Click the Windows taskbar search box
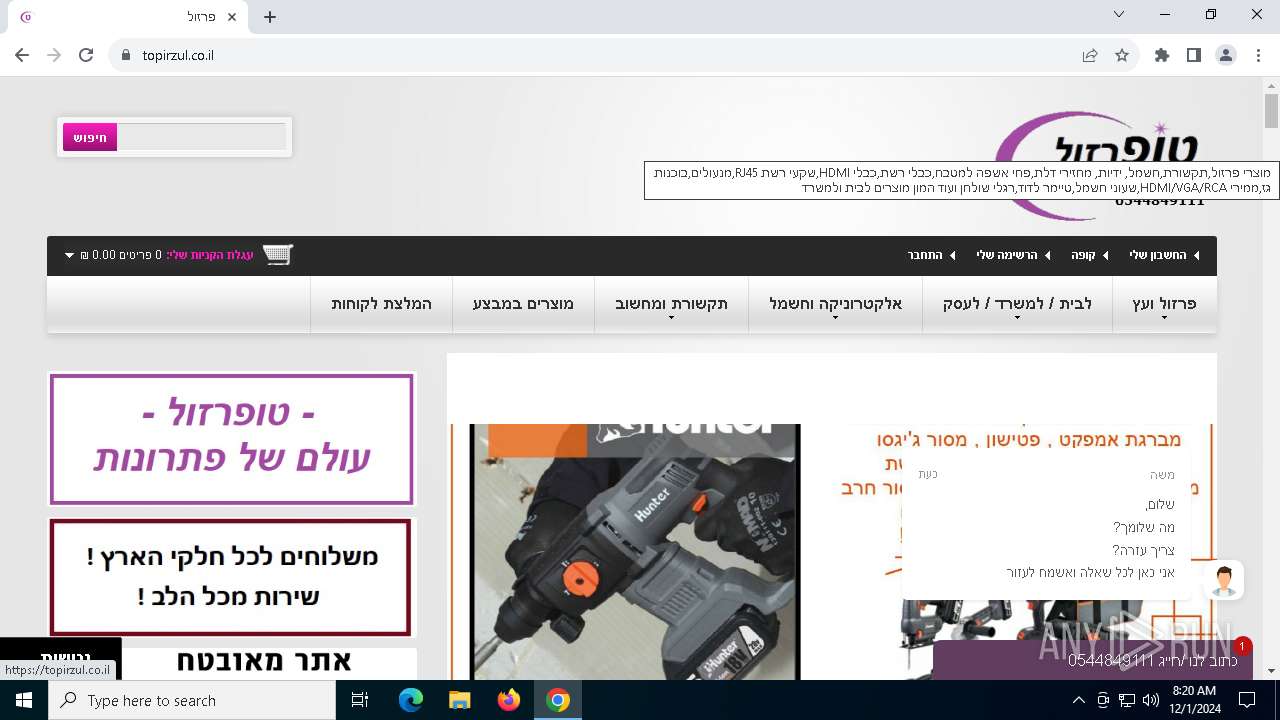This screenshot has height=720, width=1280. [x=192, y=700]
